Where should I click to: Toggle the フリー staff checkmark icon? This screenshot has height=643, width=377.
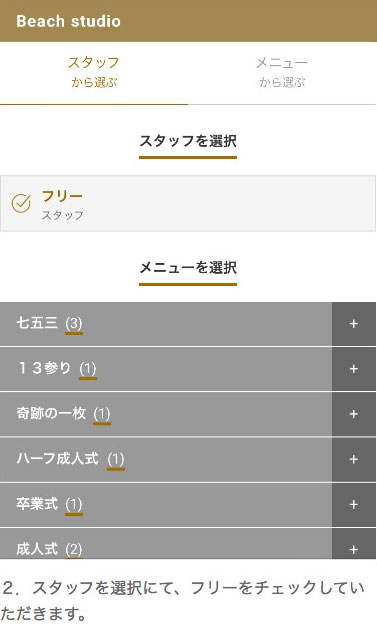click(x=21, y=203)
